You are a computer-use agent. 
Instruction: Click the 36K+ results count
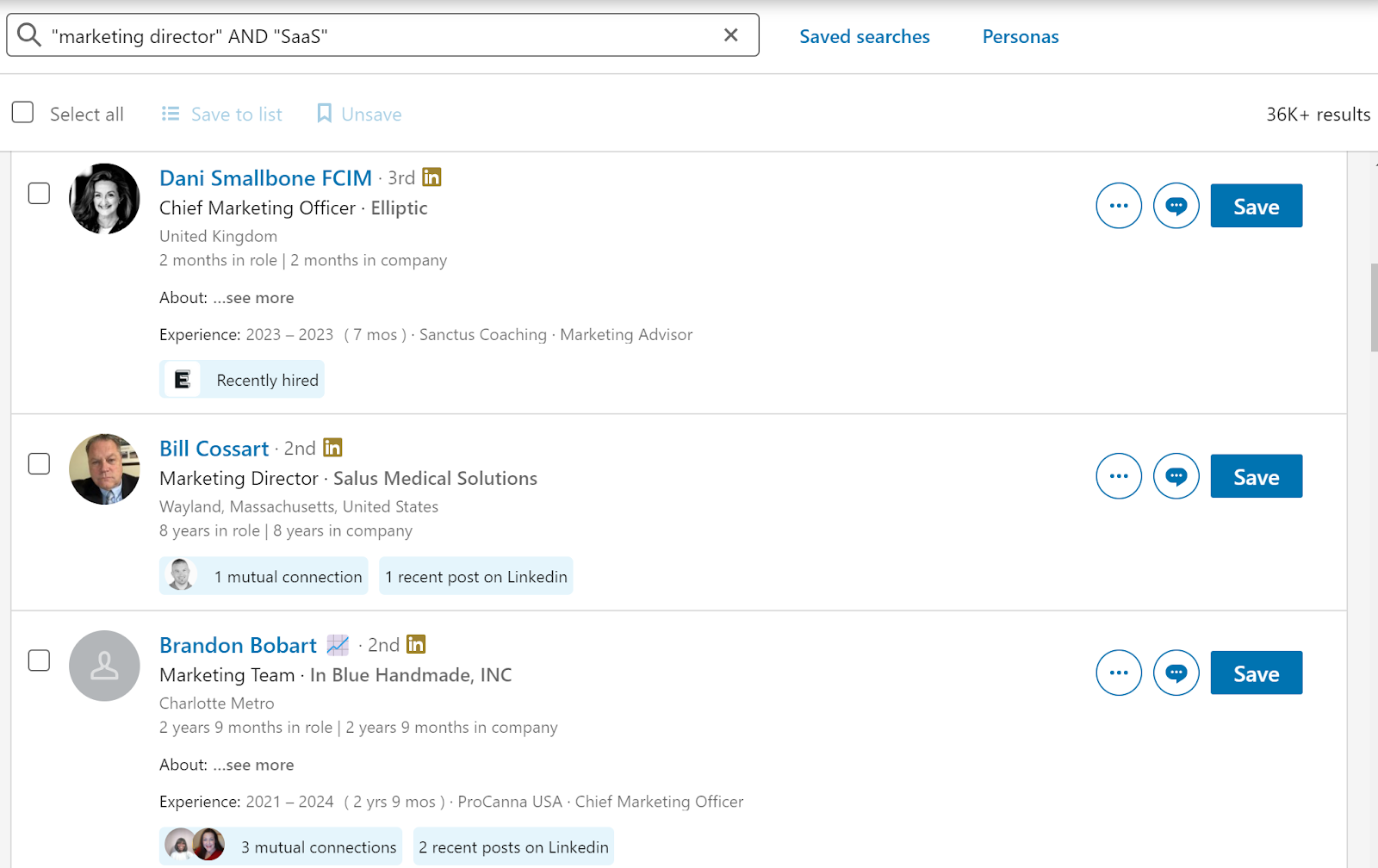[1318, 115]
